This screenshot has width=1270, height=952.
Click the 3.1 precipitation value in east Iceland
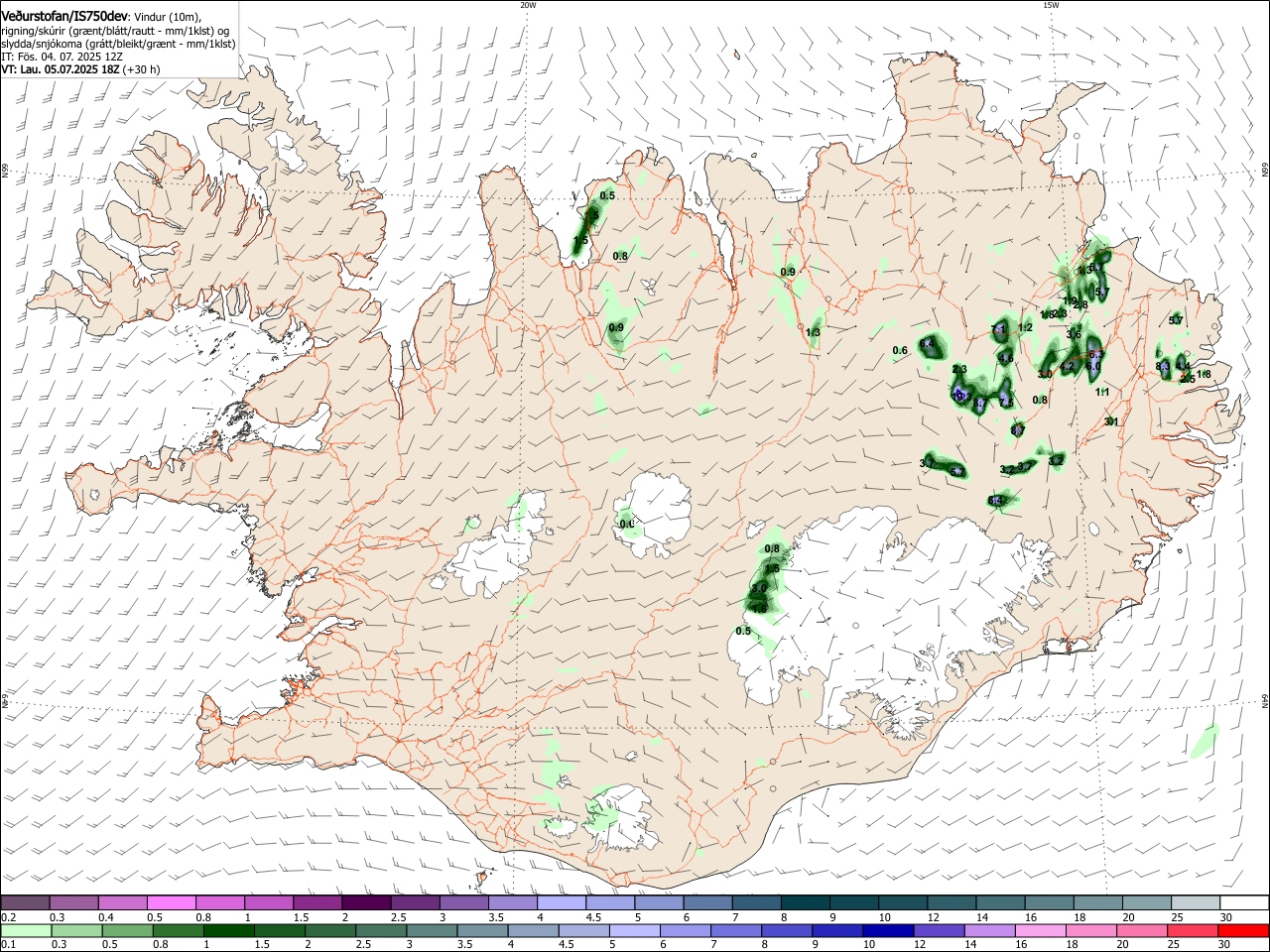(x=1111, y=422)
